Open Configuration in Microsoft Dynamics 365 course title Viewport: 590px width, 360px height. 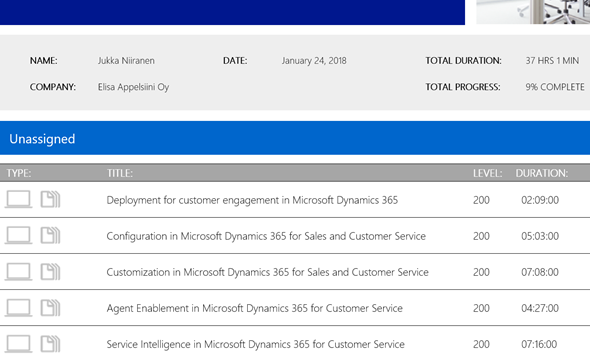266,236
